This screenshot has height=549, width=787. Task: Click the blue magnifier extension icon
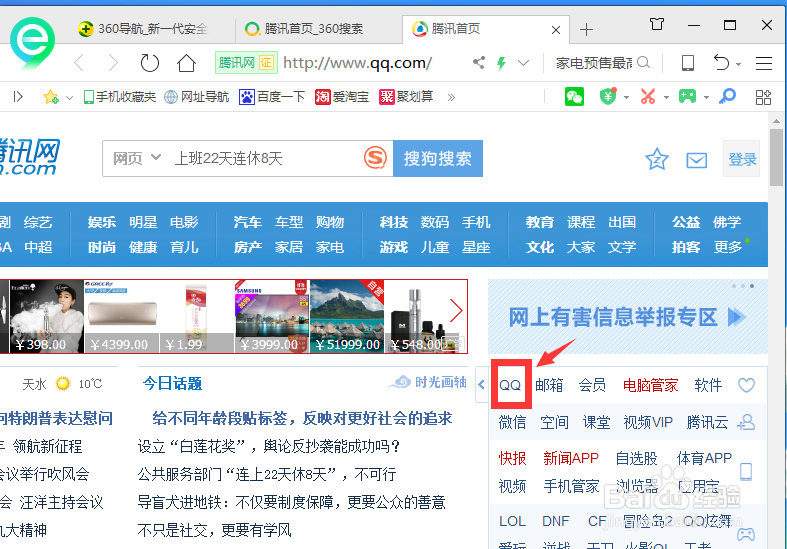pos(727,96)
